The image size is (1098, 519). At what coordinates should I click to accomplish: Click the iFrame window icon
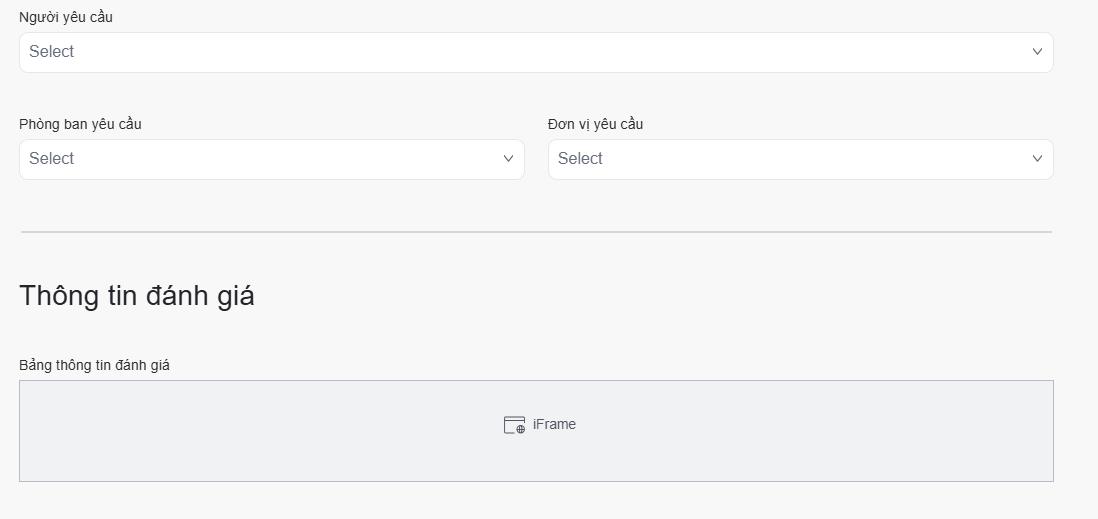click(514, 425)
